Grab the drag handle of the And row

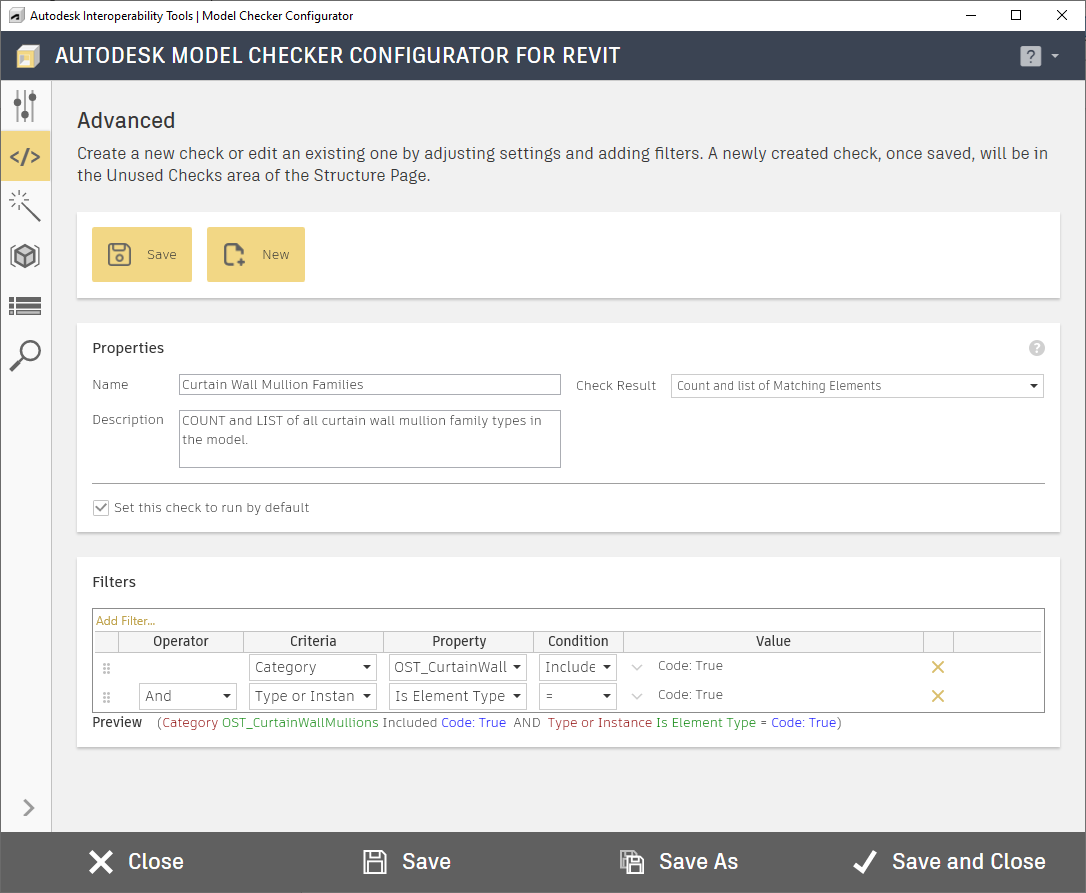(x=107, y=698)
